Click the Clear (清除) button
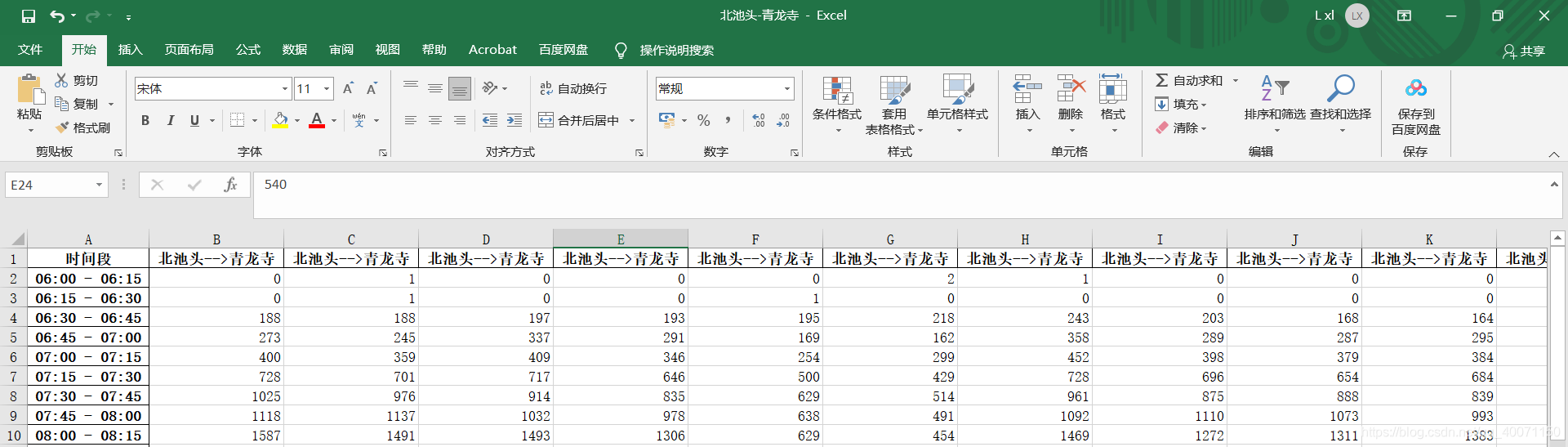This screenshot has width=1568, height=447. pyautogui.click(x=1180, y=127)
